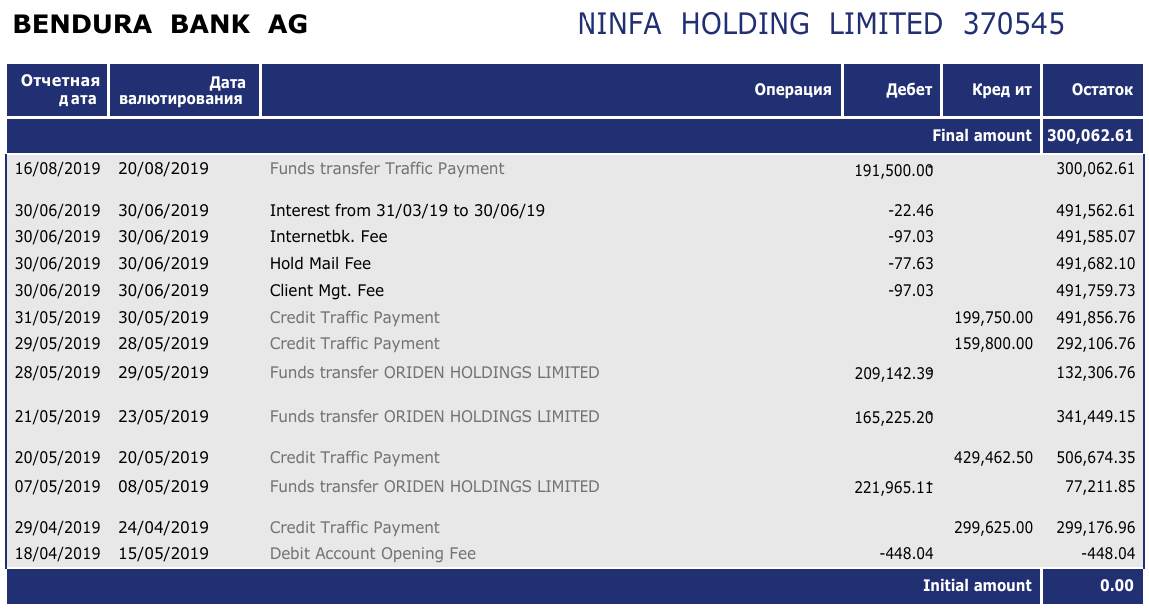Select the Hold Mail Fee row
The width and height of the screenshot is (1149, 610).
(320, 264)
